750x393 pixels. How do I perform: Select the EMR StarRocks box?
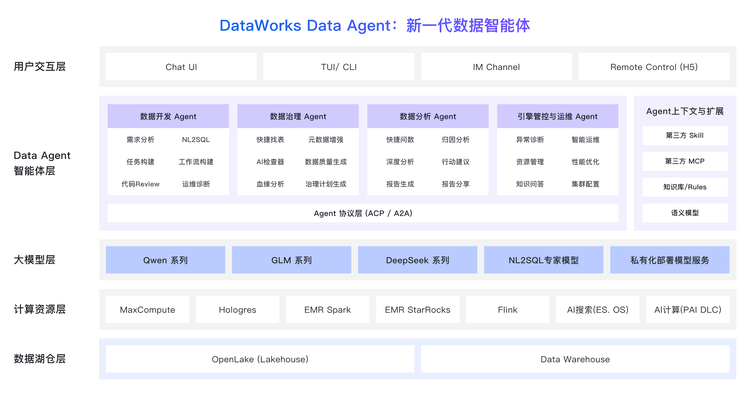point(418,310)
